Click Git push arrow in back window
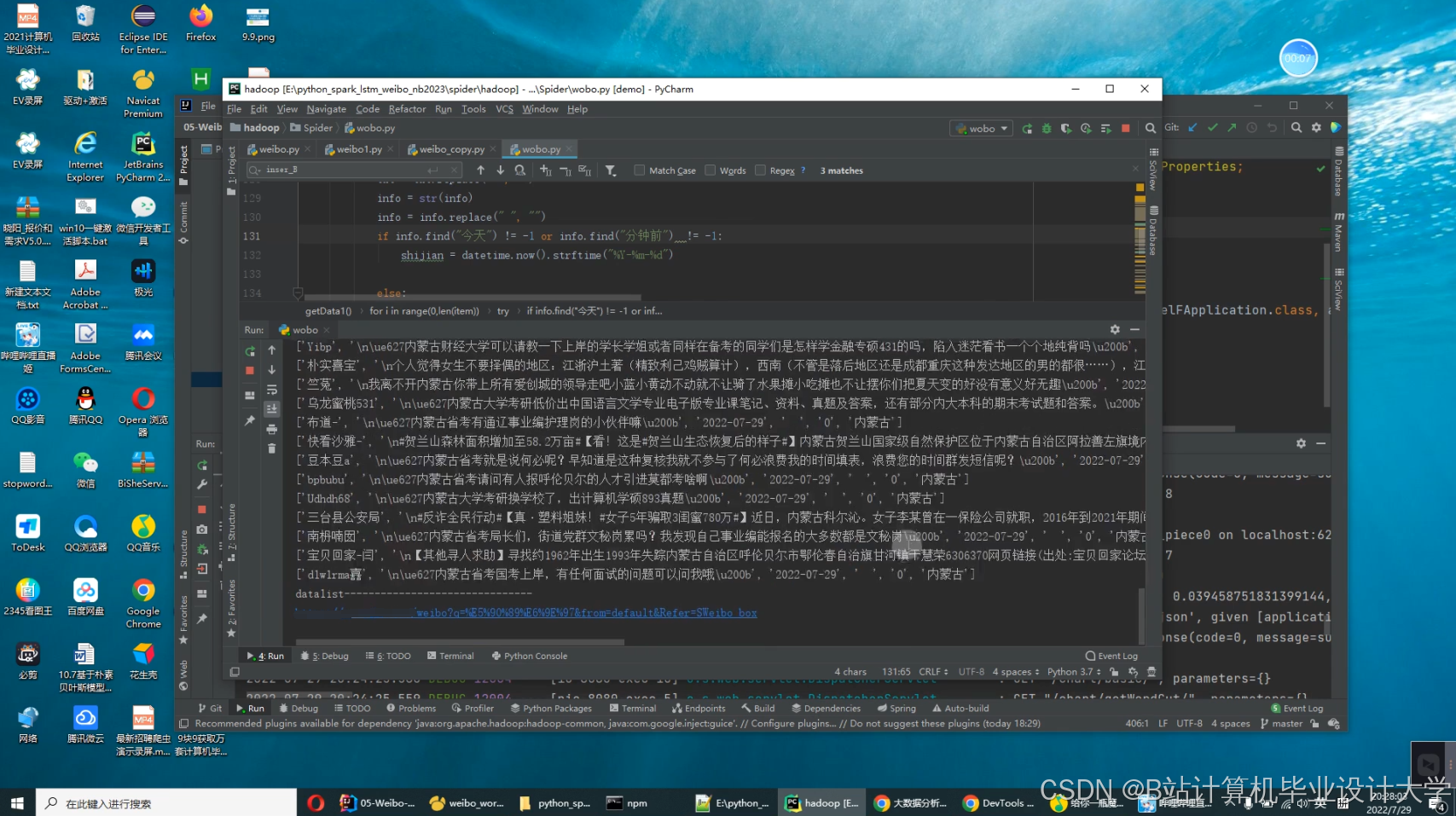1456x816 pixels. 1232,128
